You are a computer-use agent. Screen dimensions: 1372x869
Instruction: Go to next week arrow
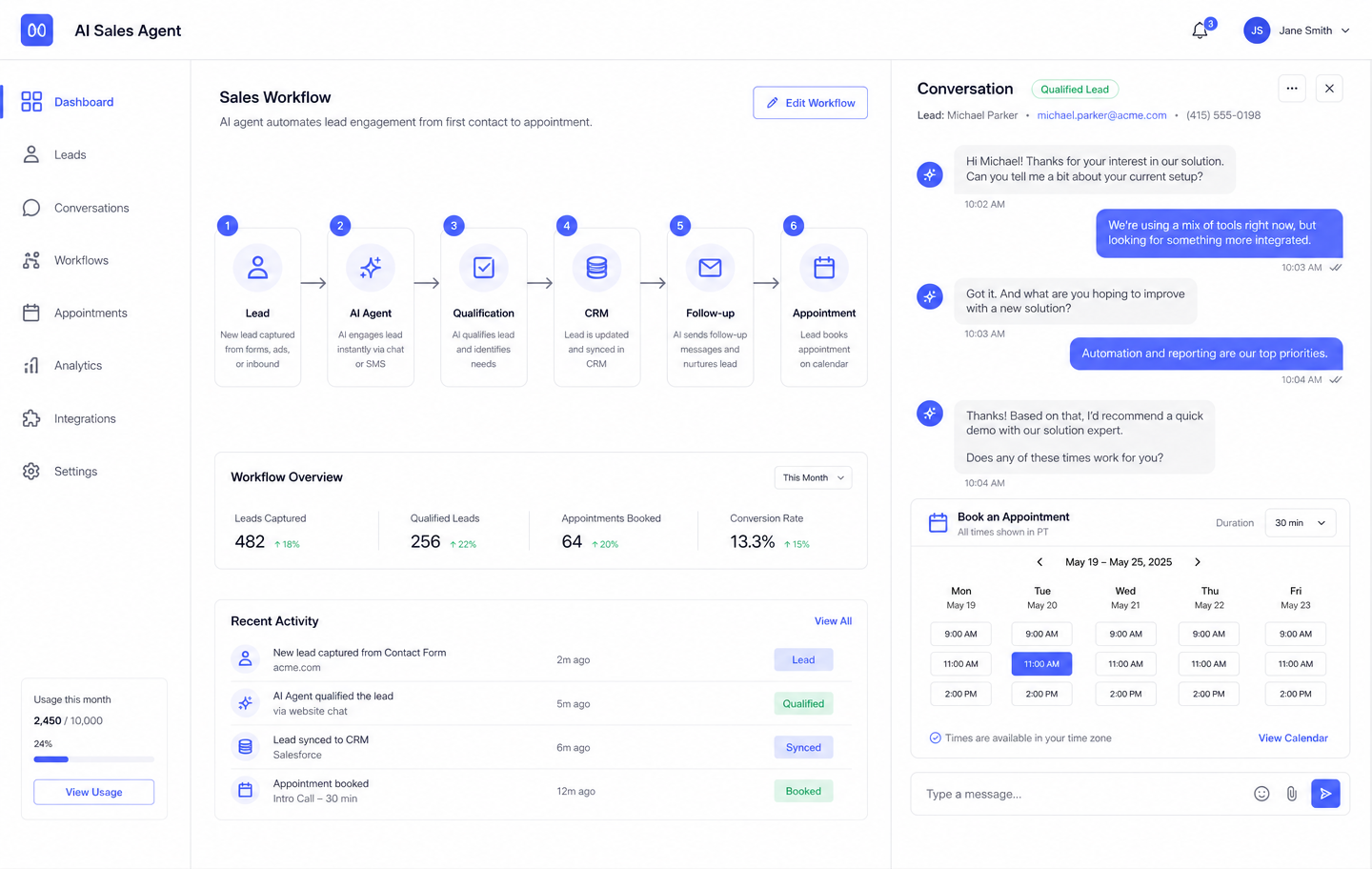tap(1198, 562)
